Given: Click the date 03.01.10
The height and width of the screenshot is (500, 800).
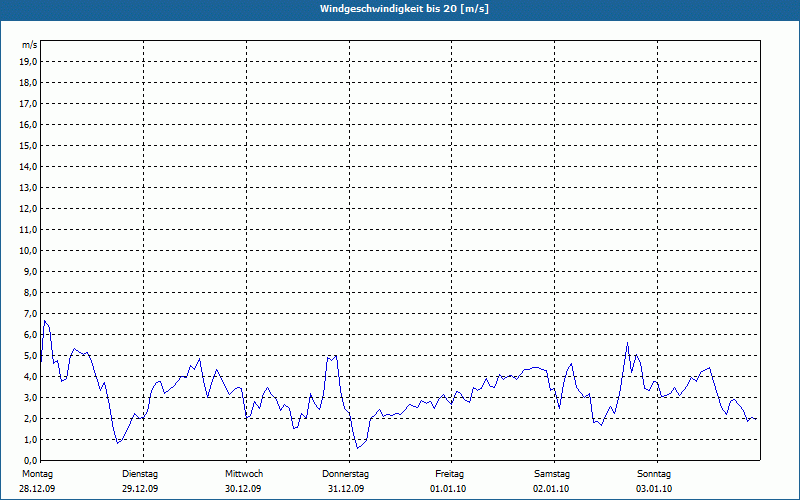Looking at the screenshot, I should [x=654, y=489].
